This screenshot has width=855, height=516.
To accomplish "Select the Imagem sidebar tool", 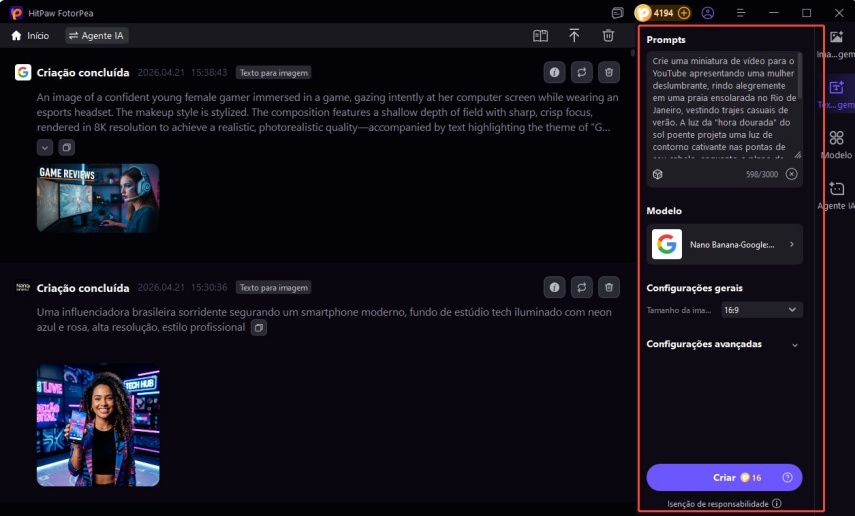I will pyautogui.click(x=836, y=44).
